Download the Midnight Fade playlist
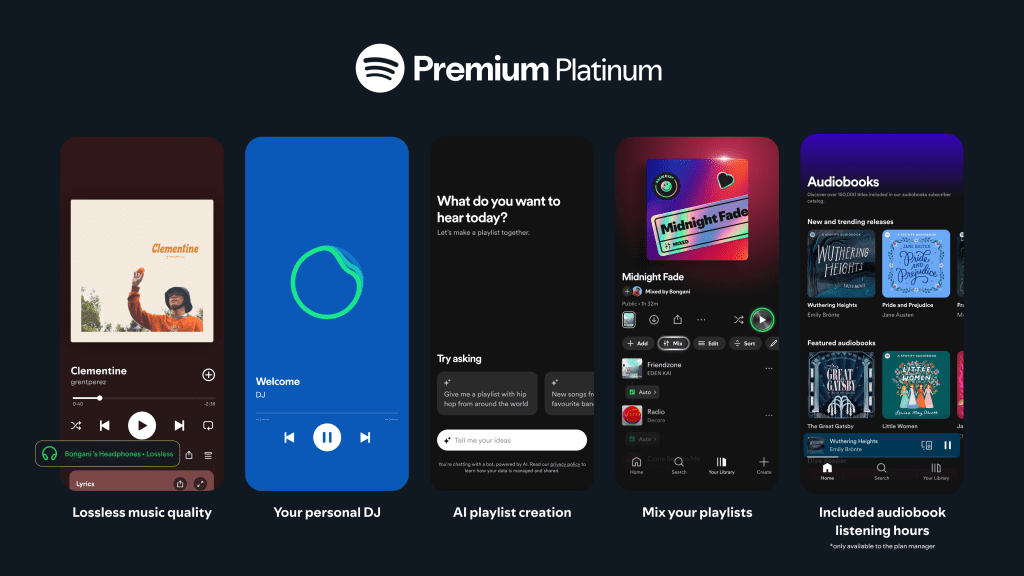The height and width of the screenshot is (576, 1024). click(x=654, y=319)
